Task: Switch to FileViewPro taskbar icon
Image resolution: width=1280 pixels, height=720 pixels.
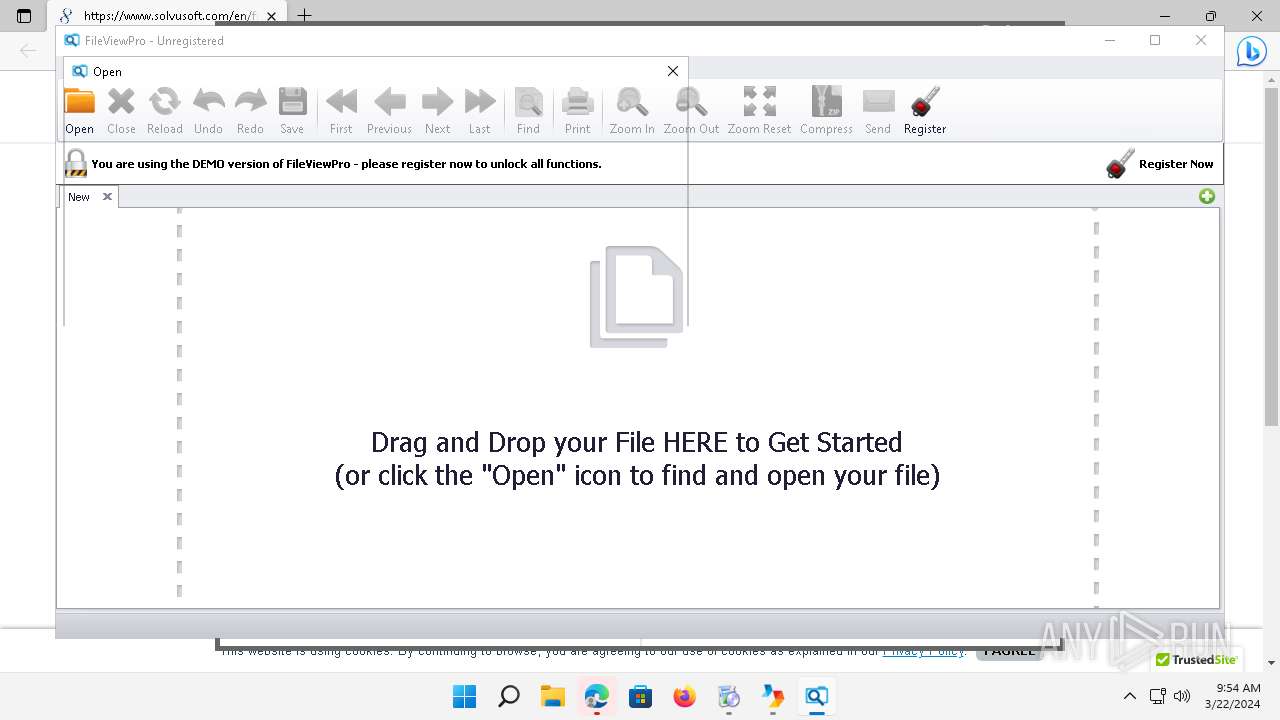Action: pos(816,696)
